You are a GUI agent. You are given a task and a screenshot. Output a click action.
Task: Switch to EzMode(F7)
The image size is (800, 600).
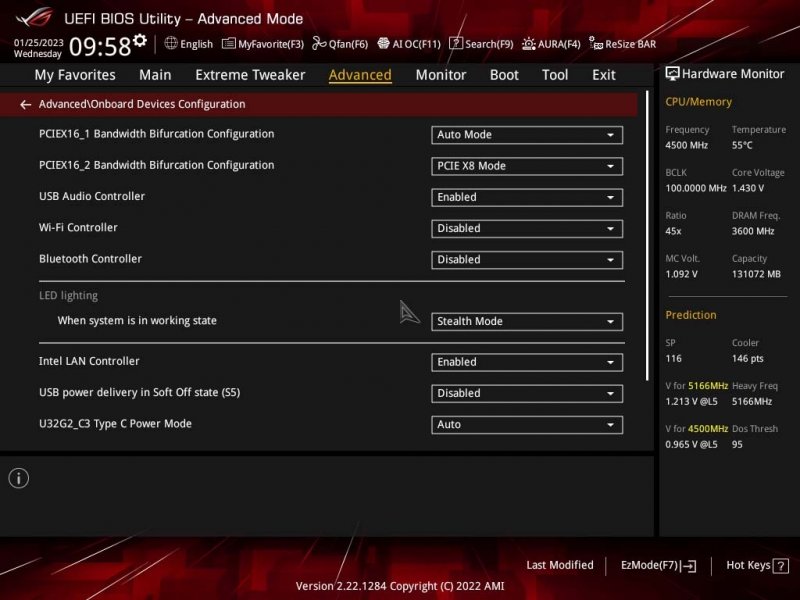point(658,565)
